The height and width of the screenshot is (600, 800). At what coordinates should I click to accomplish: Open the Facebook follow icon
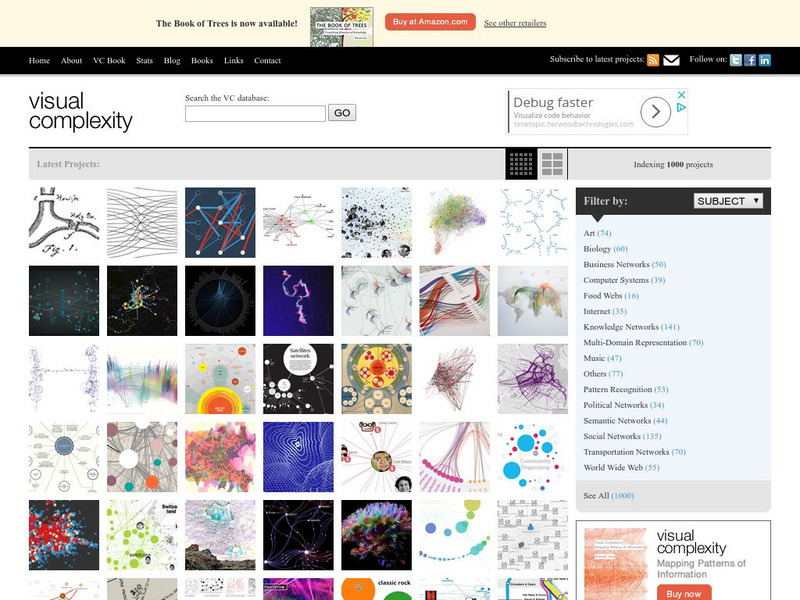[x=750, y=60]
